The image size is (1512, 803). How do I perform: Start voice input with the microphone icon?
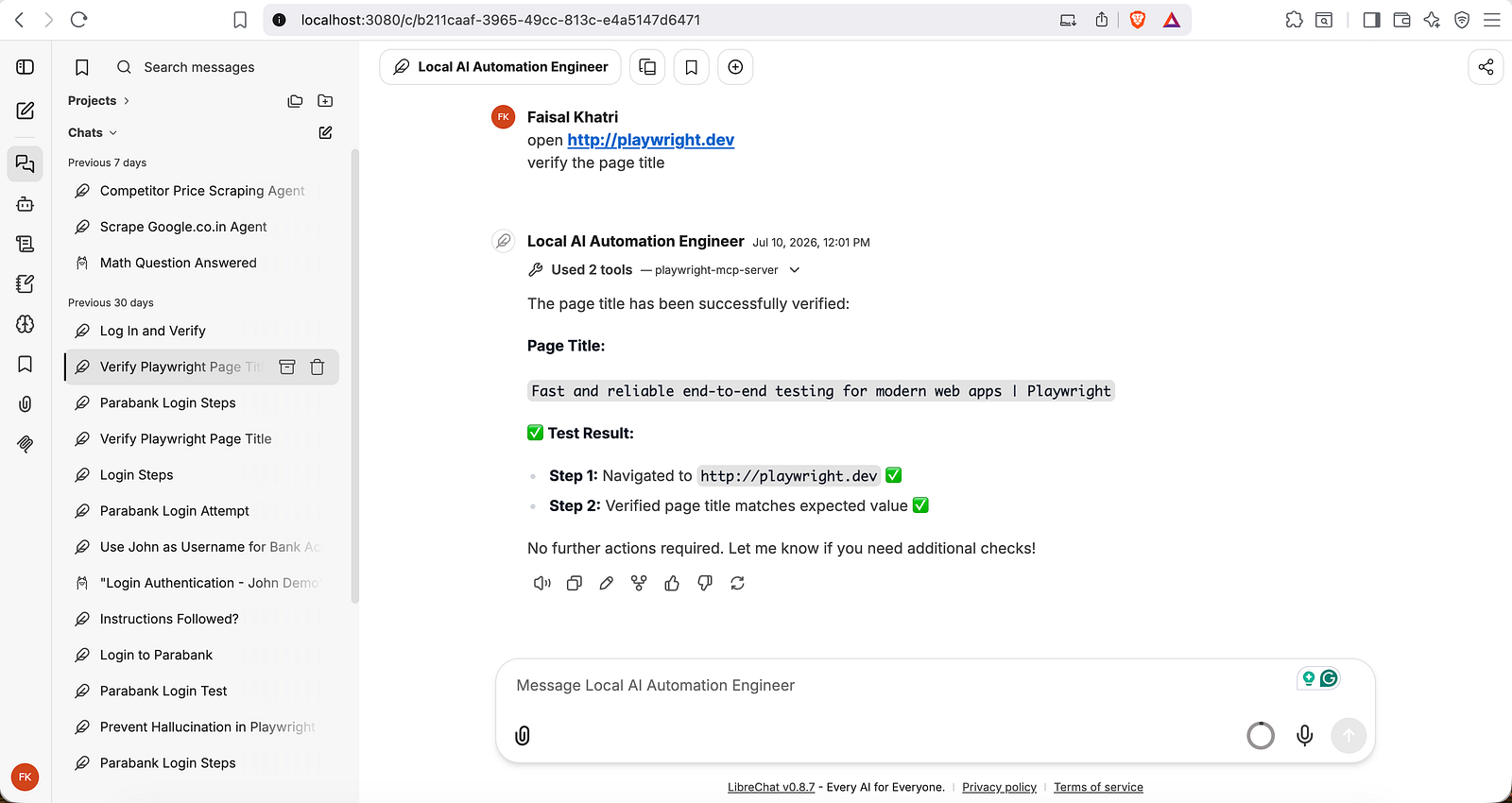tap(1304, 735)
